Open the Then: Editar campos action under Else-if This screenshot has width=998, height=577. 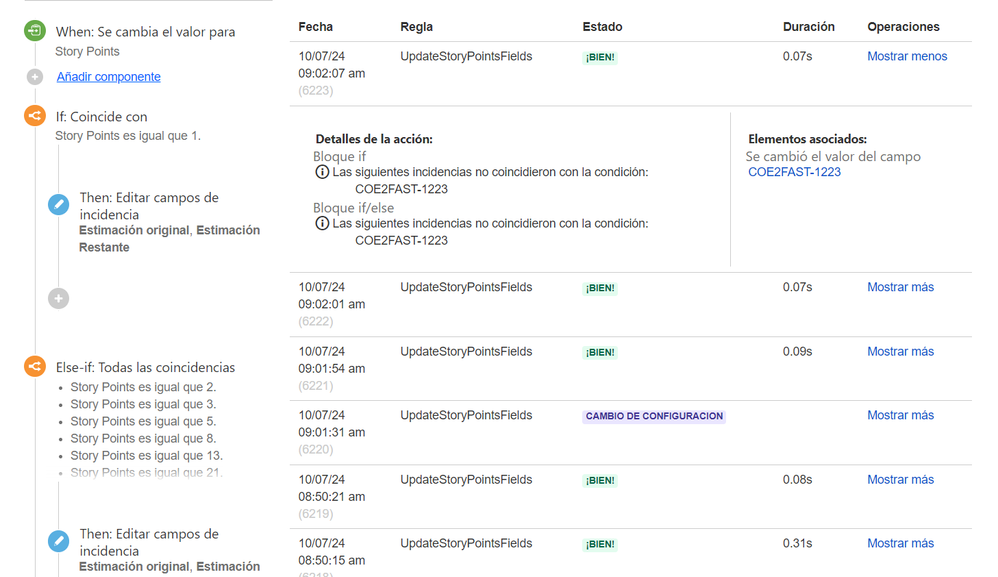point(149,542)
